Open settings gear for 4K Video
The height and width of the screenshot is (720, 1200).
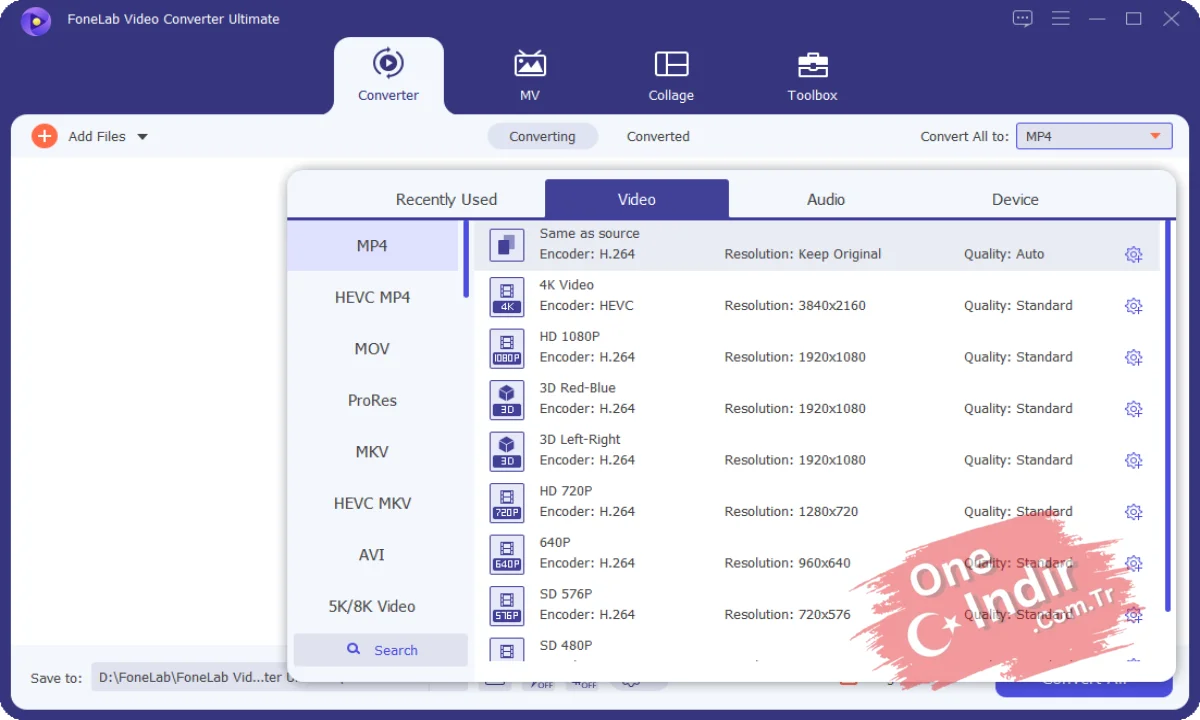tap(1133, 306)
